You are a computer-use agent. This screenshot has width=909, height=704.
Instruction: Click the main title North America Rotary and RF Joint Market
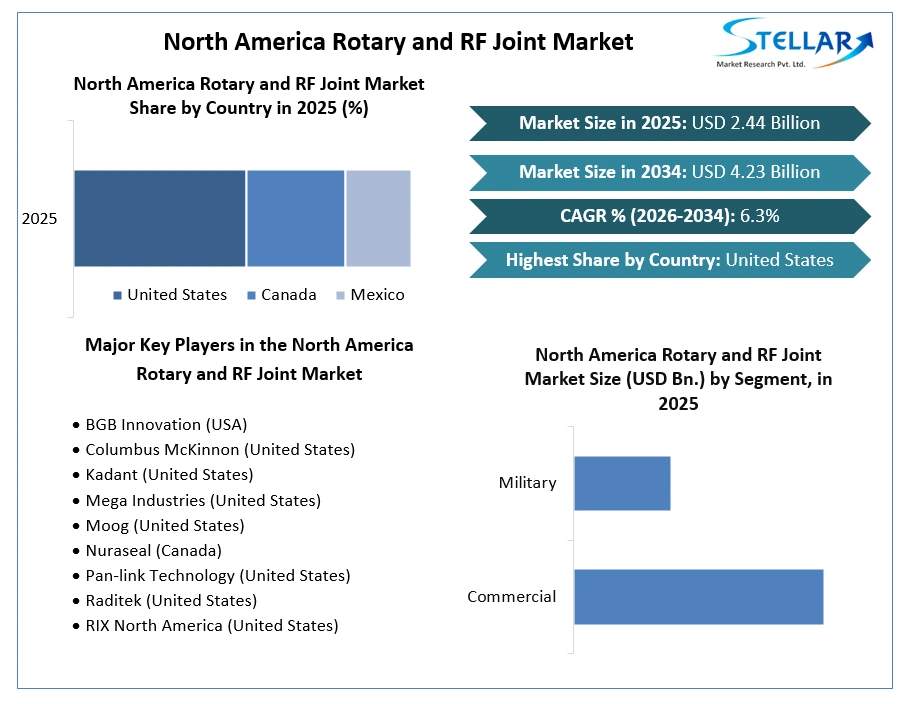coord(398,42)
